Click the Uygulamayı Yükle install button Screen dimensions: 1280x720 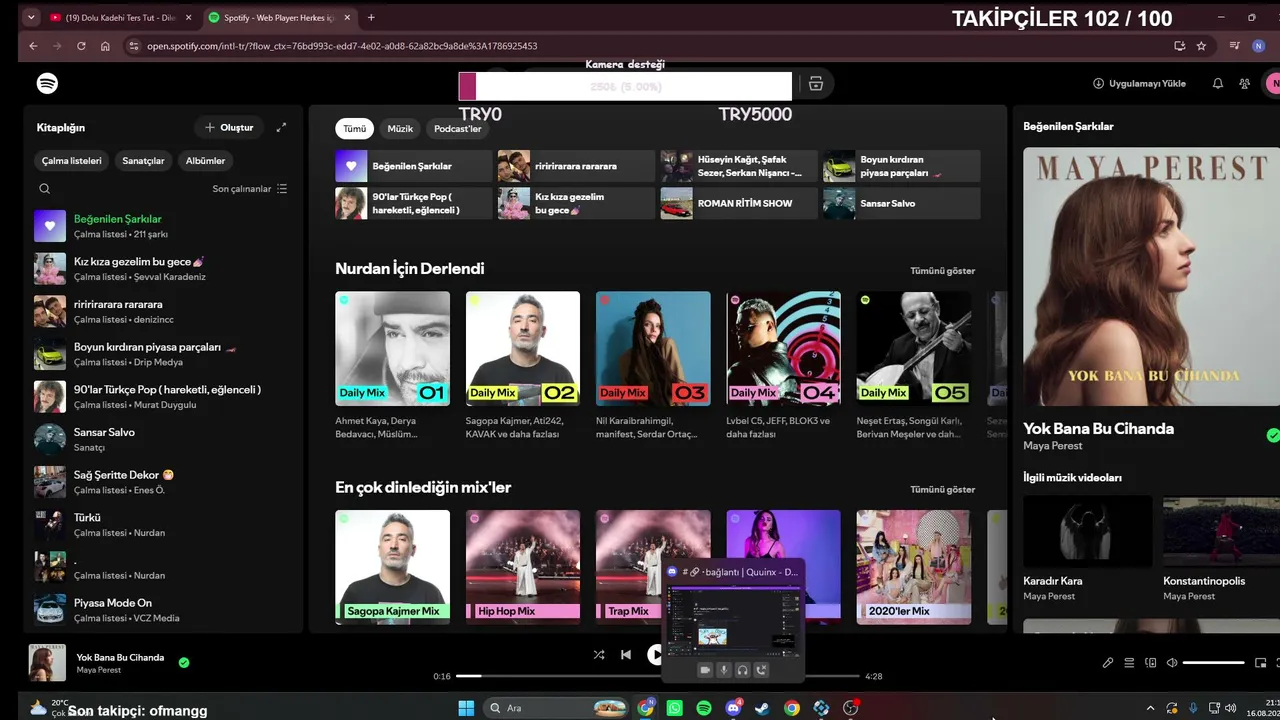[1139, 84]
